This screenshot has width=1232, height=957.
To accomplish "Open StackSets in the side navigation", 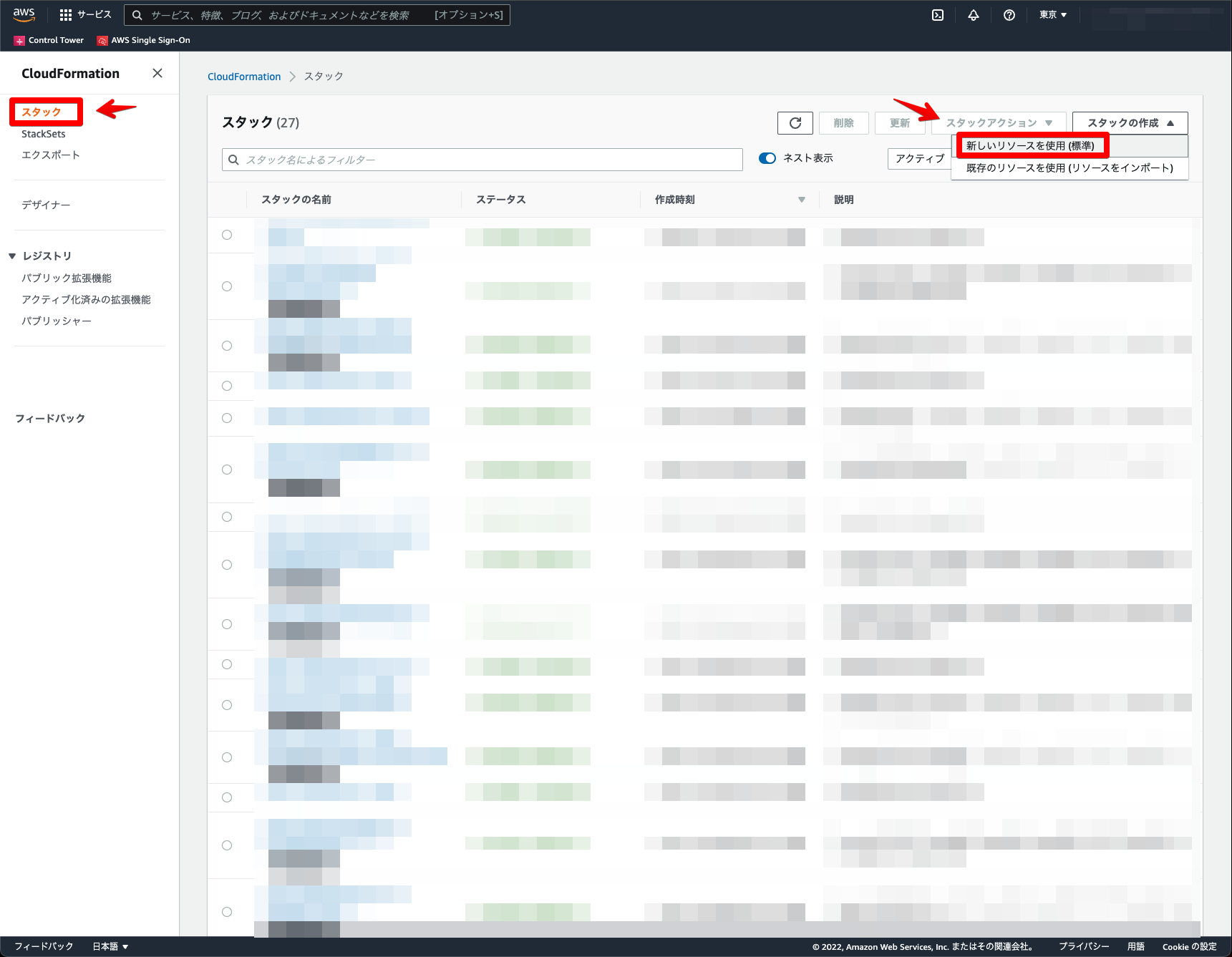I will click(x=44, y=134).
